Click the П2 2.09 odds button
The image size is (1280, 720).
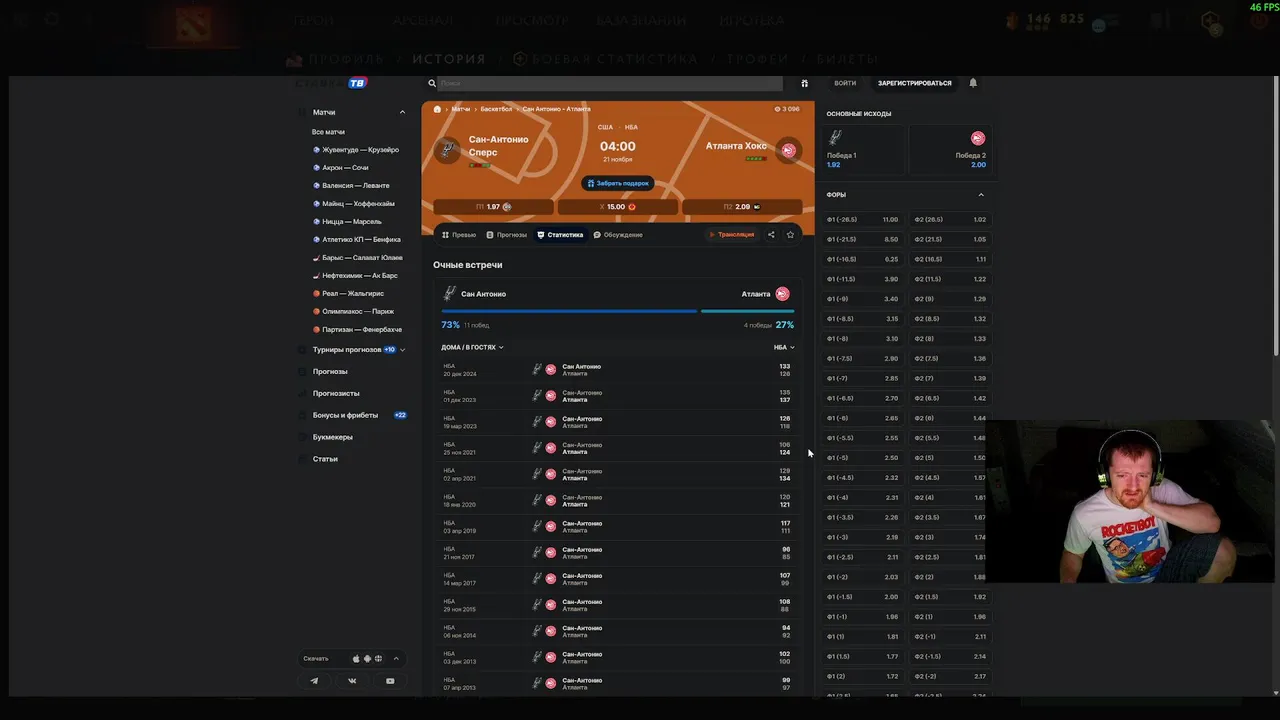point(742,207)
